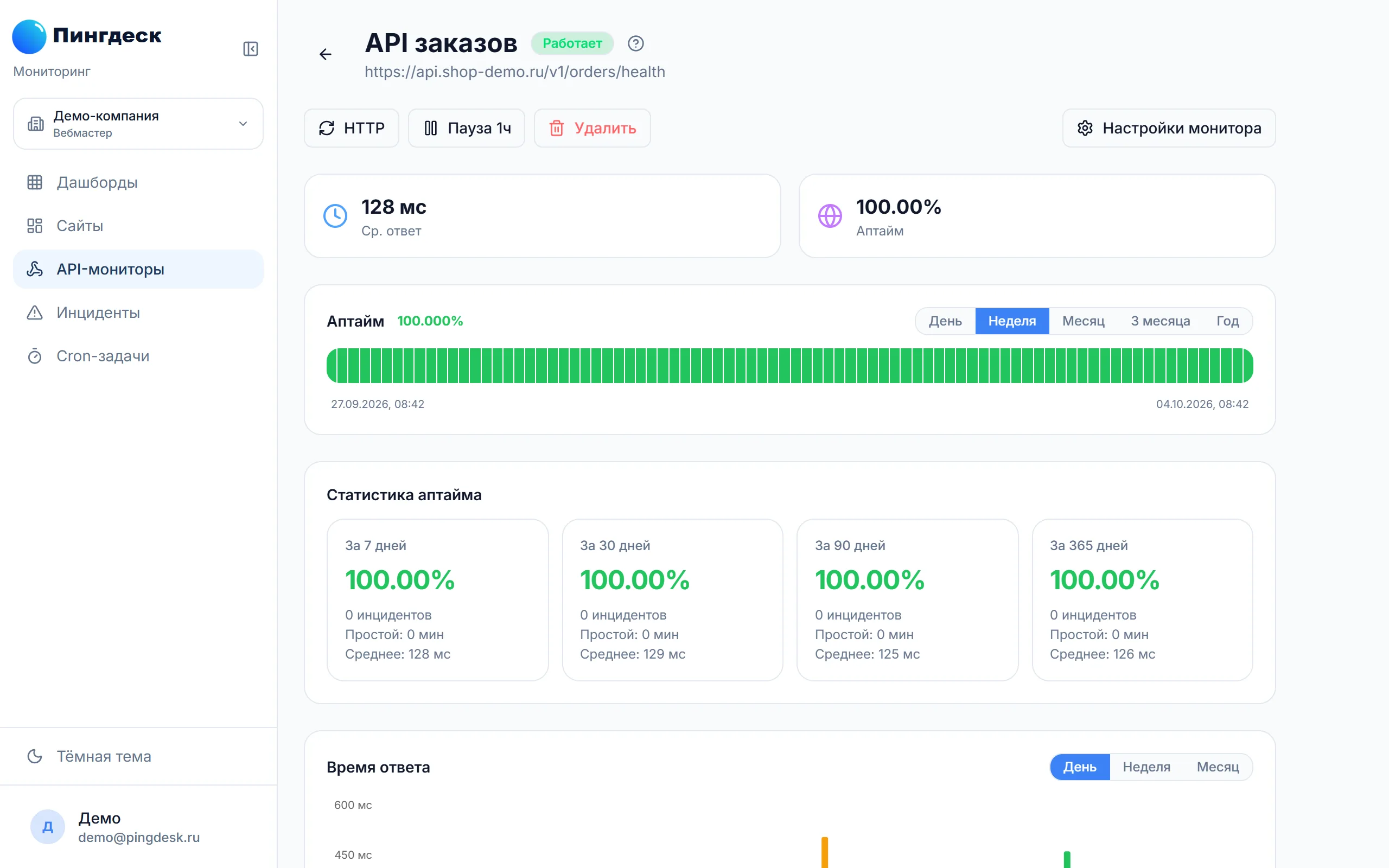Select the День uptime range tab
The image size is (1389, 868).
(945, 321)
